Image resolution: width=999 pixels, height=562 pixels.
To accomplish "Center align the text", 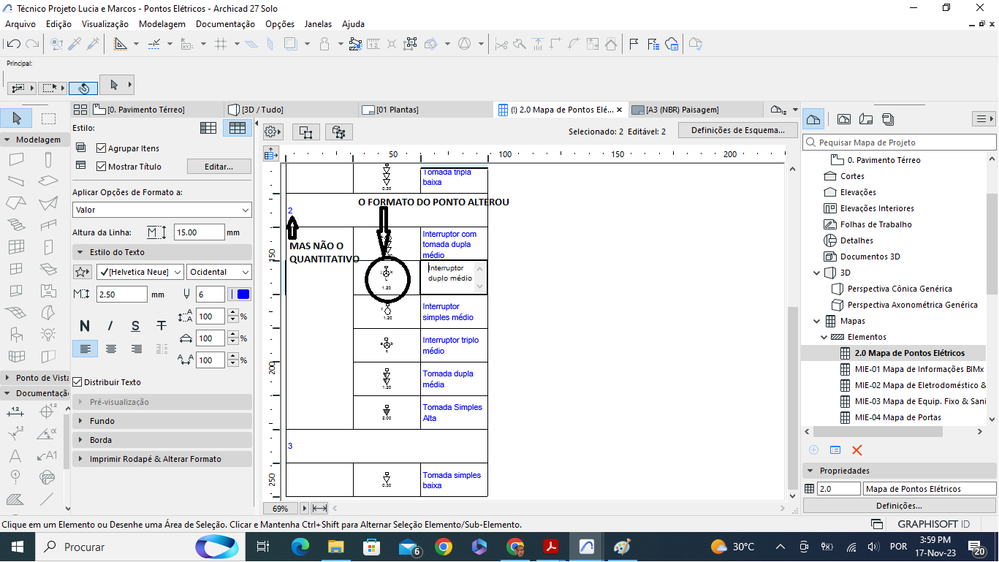I will coord(111,349).
